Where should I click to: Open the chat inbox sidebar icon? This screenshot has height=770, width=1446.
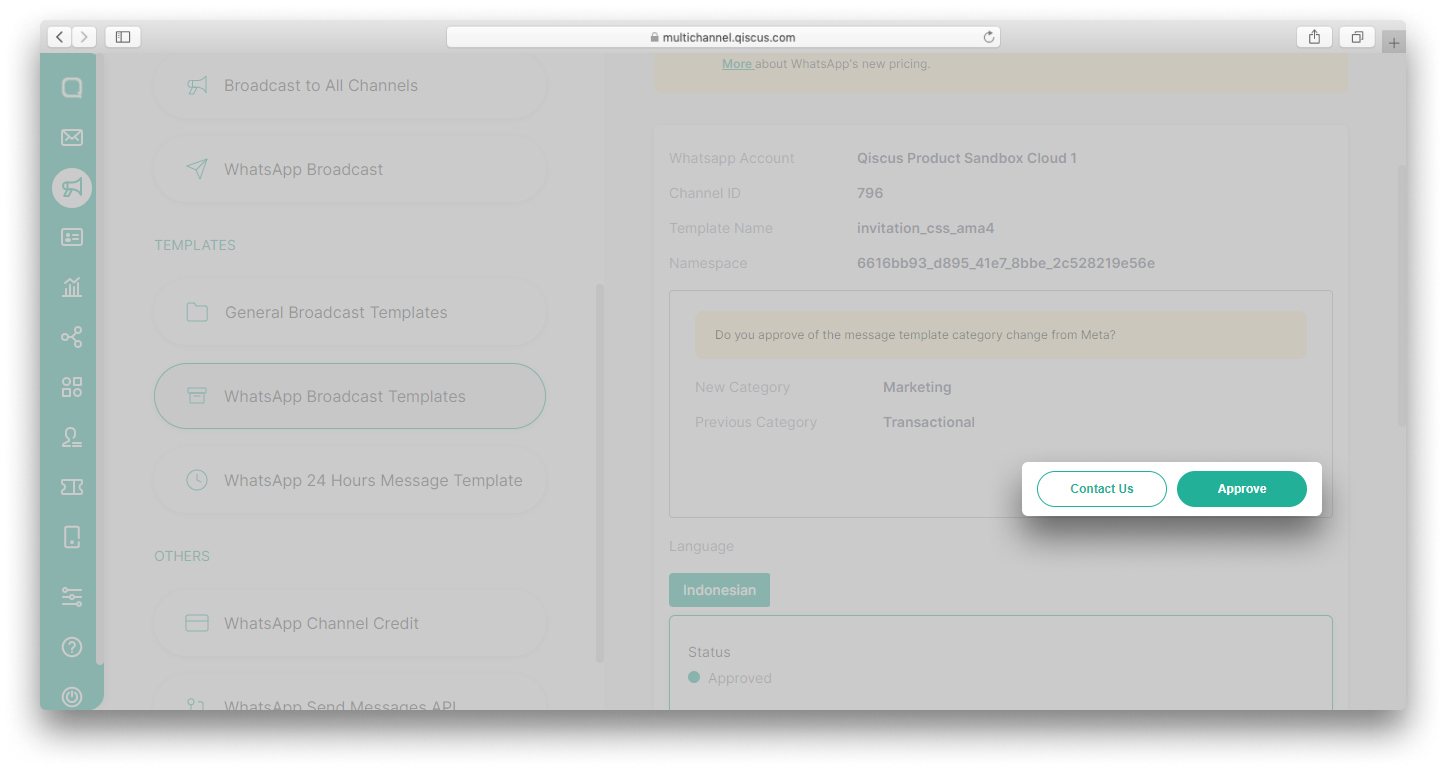click(72, 88)
